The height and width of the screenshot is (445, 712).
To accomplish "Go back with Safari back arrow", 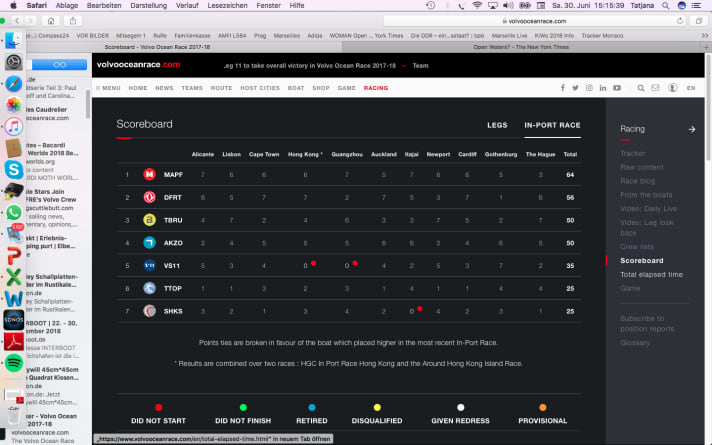I will pos(17,21).
